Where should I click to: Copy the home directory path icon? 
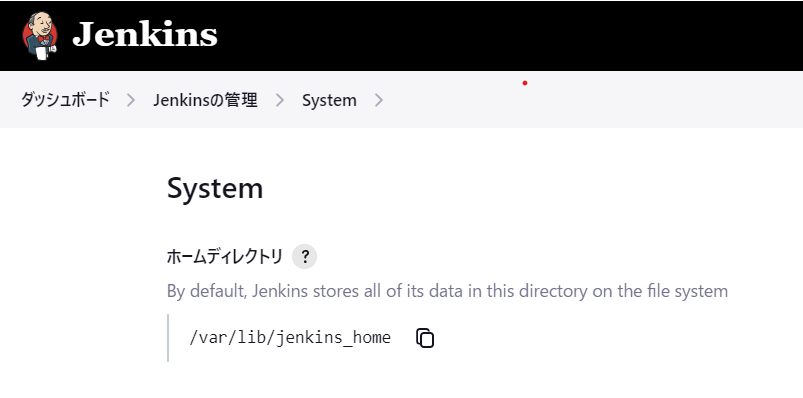(425, 338)
